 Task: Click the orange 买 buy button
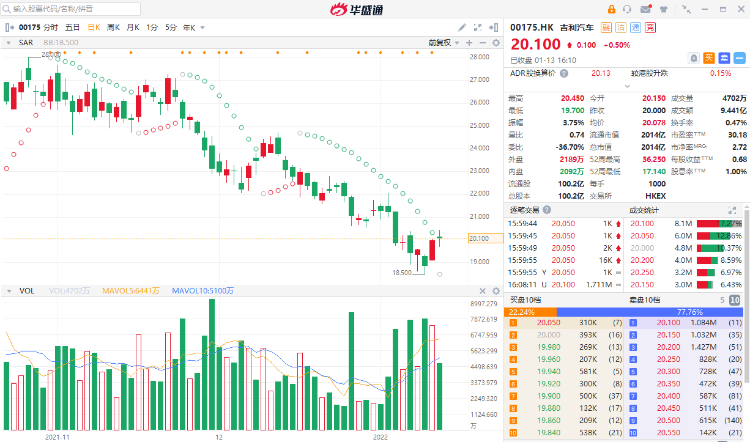point(709,58)
